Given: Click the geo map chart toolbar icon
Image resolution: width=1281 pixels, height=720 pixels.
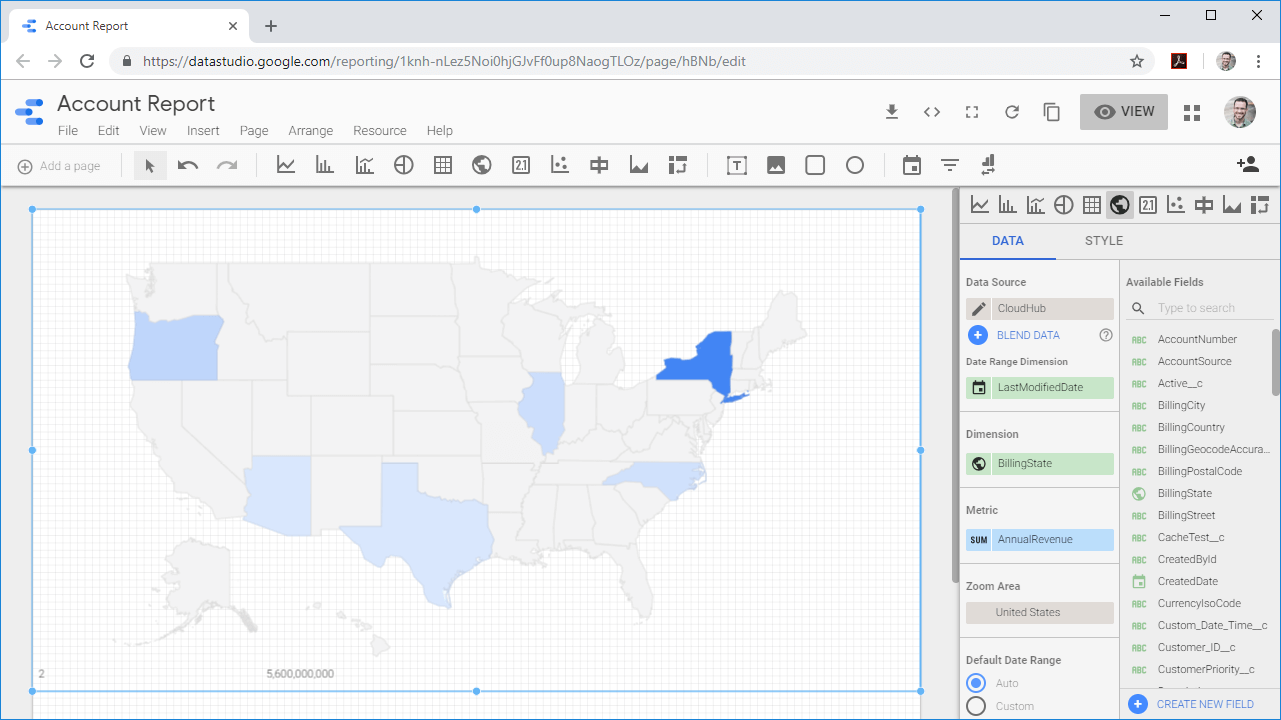Looking at the screenshot, I should 482,165.
